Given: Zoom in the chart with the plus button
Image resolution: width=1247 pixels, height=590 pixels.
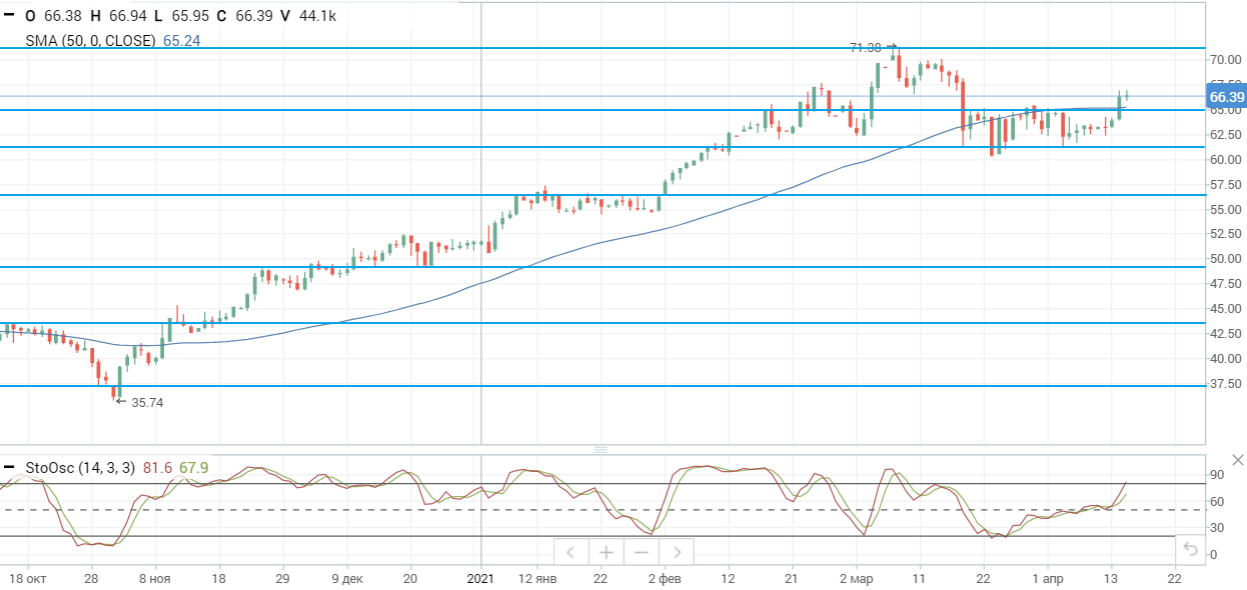Looking at the screenshot, I should [x=606, y=552].
